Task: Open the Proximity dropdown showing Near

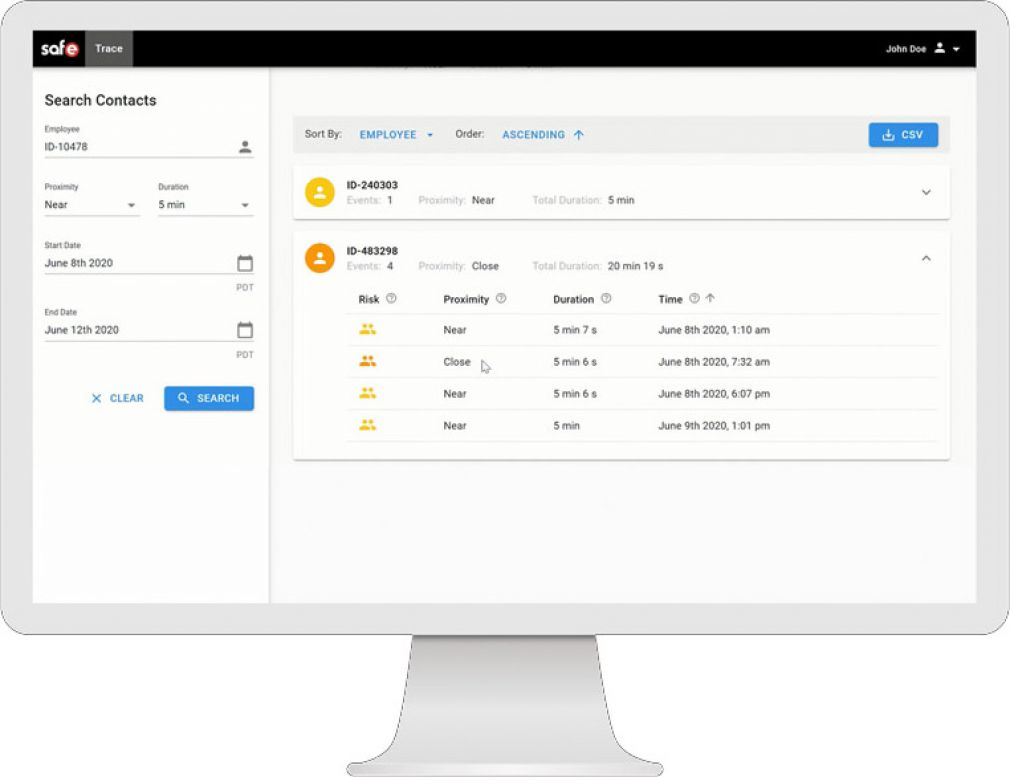Action: (x=91, y=205)
